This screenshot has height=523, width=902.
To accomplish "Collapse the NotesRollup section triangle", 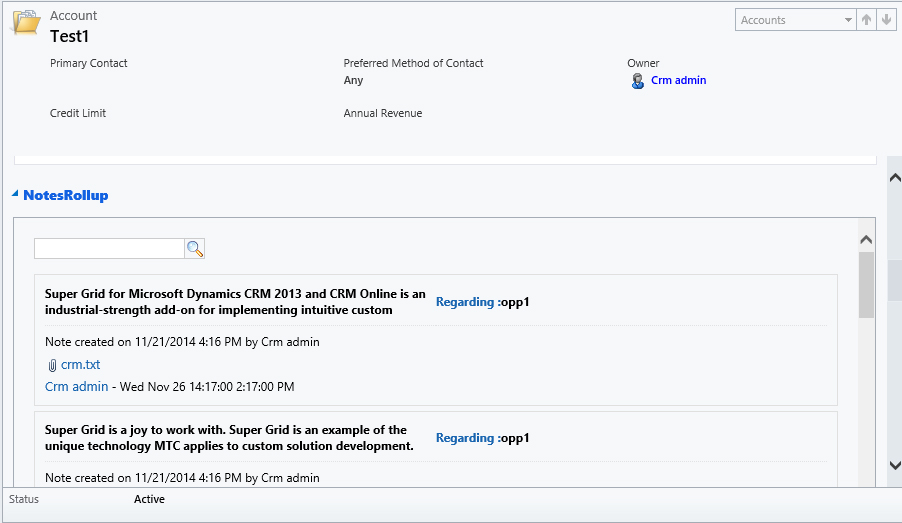I will pyautogui.click(x=15, y=194).
